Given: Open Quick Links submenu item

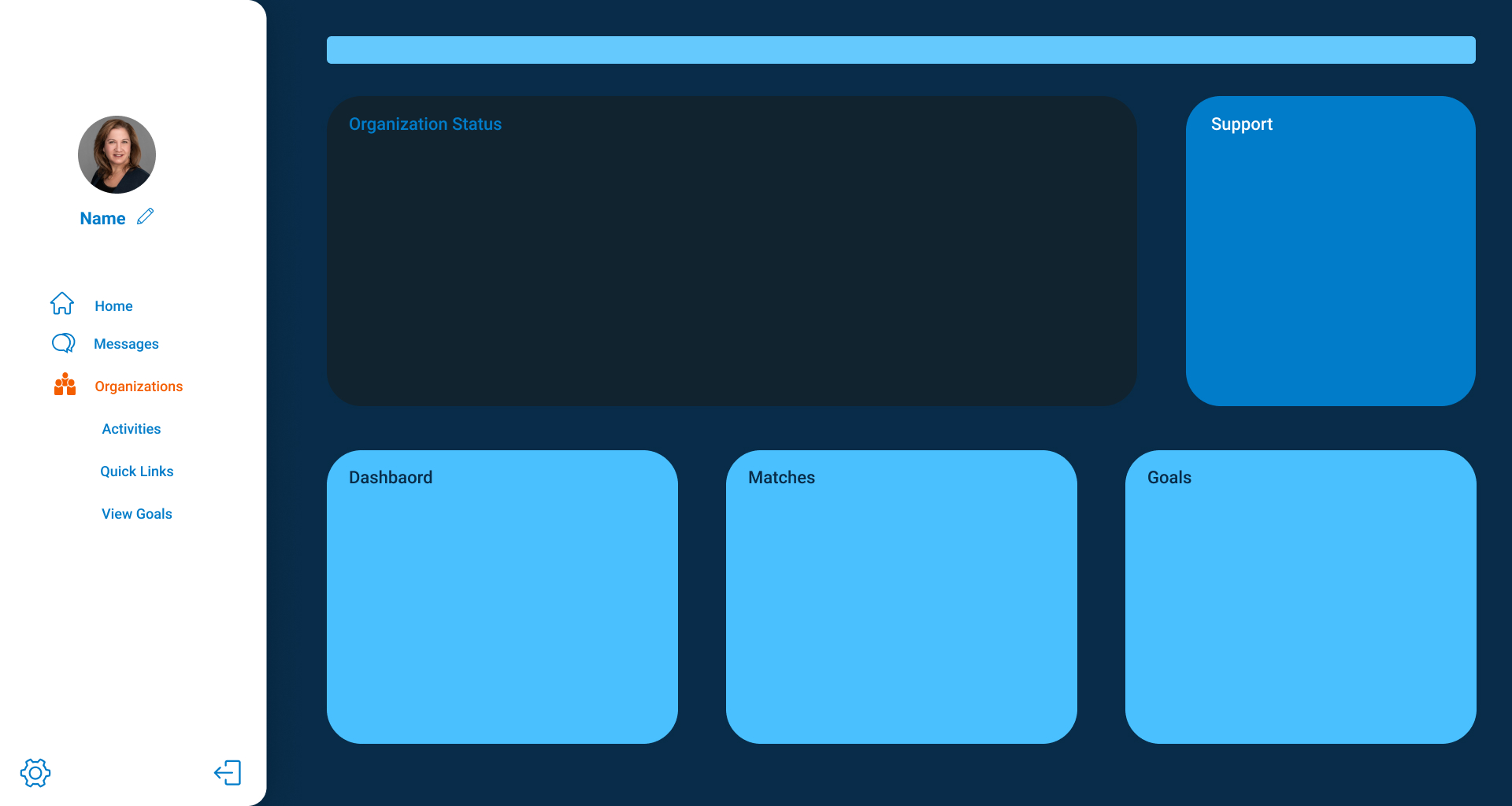Looking at the screenshot, I should pos(137,471).
